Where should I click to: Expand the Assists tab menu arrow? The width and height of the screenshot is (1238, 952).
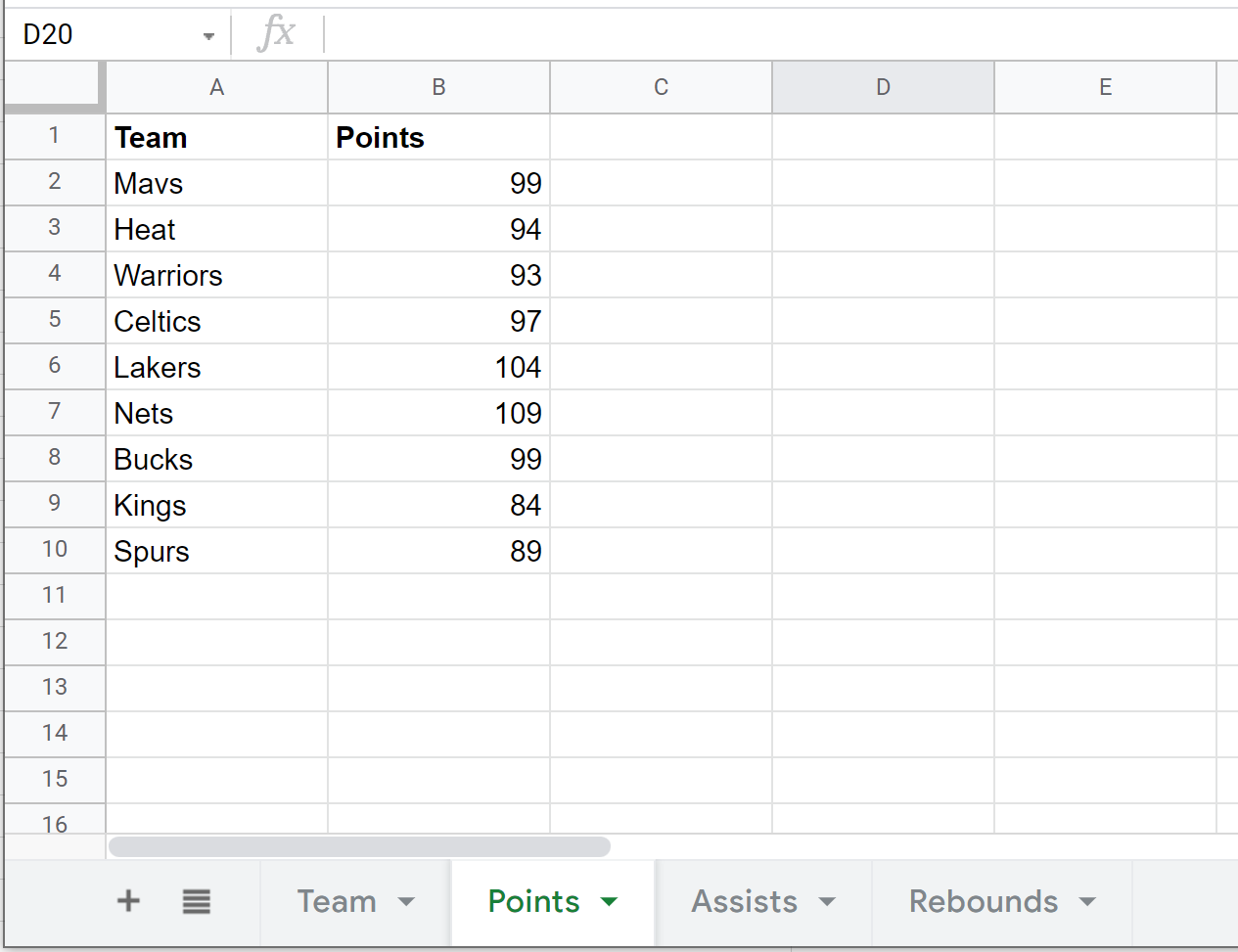coord(828,902)
